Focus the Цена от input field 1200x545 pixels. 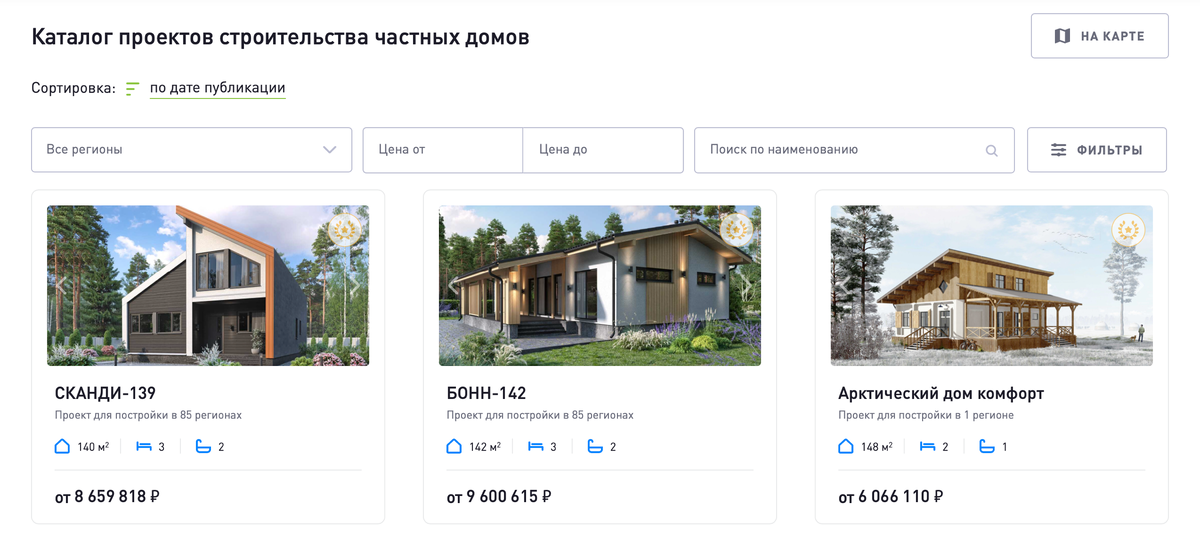click(443, 150)
